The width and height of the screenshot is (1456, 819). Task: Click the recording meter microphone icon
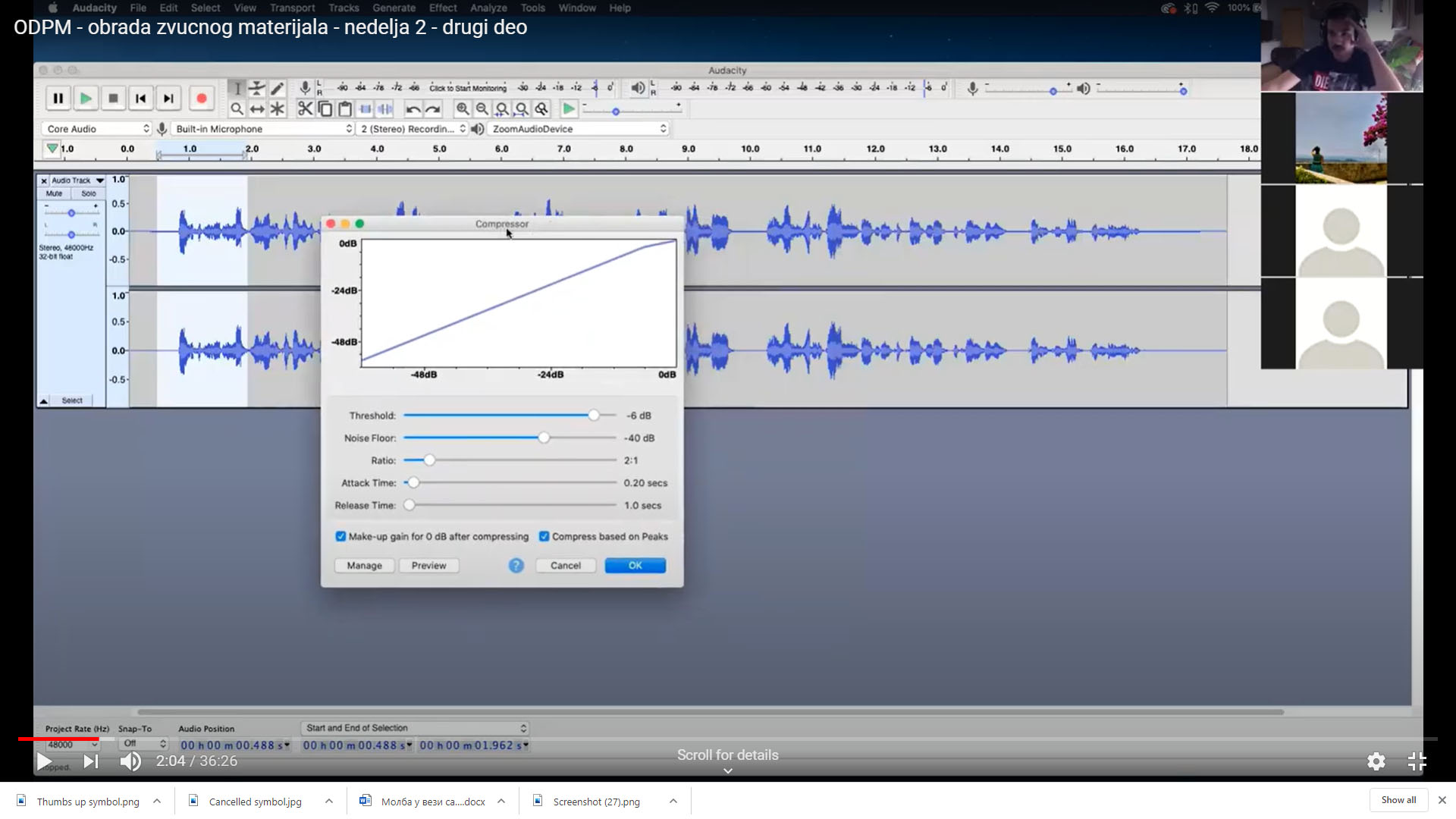[305, 89]
